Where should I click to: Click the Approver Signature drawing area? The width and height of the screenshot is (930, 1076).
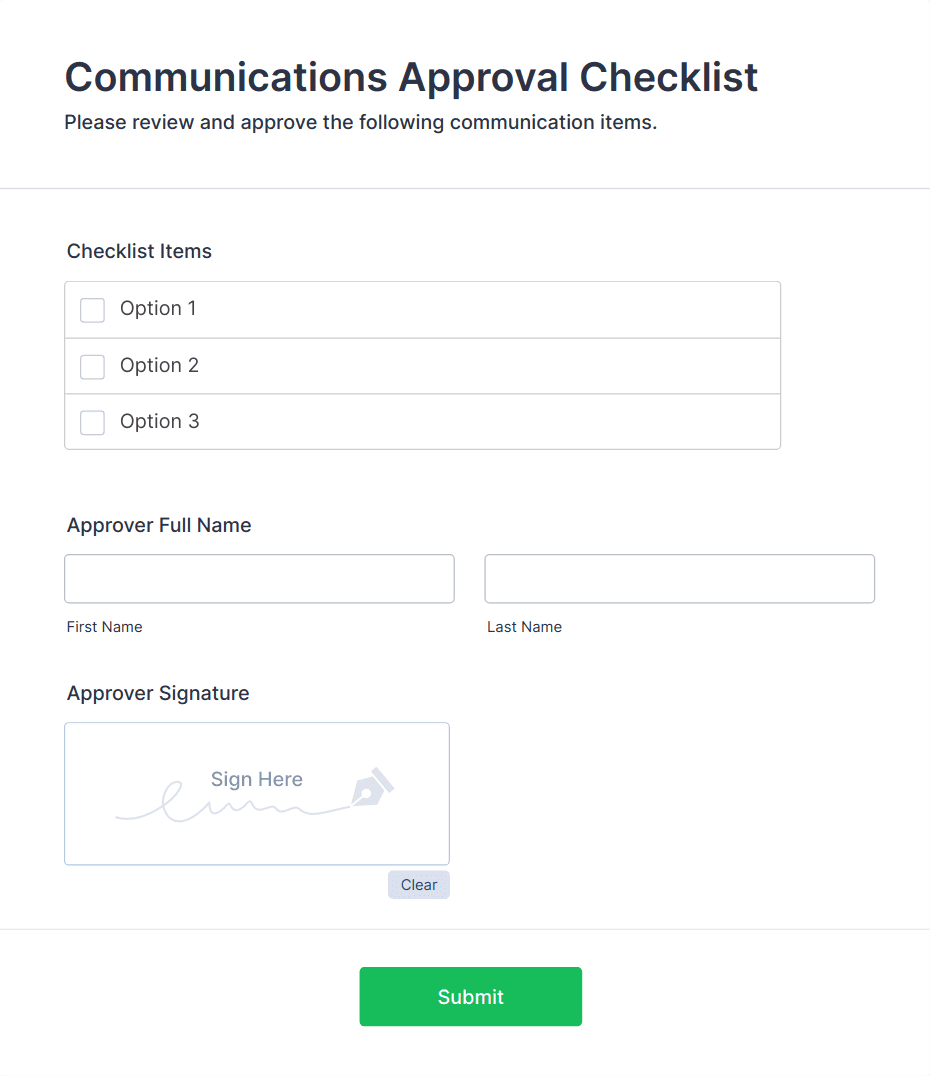[256, 793]
